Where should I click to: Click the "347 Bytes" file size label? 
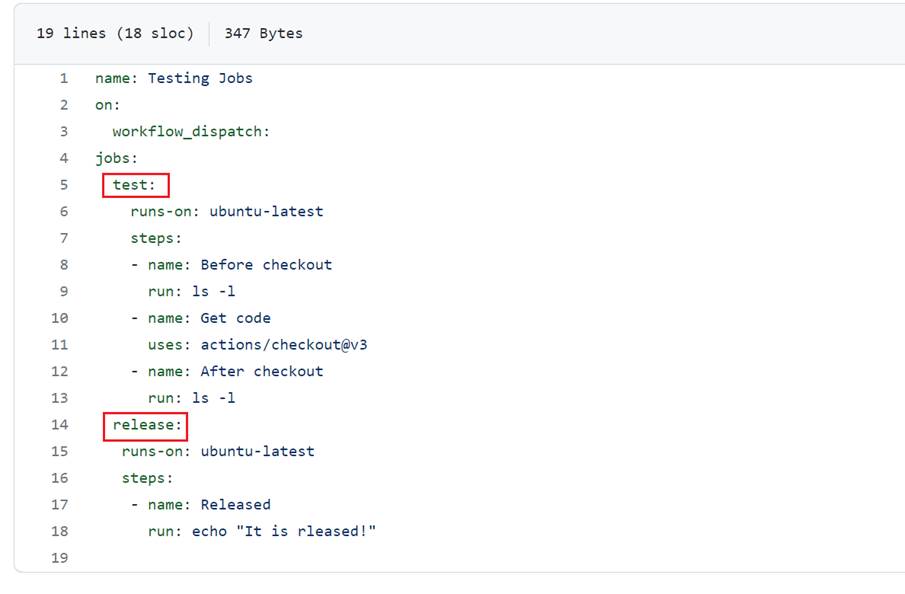[x=263, y=33]
